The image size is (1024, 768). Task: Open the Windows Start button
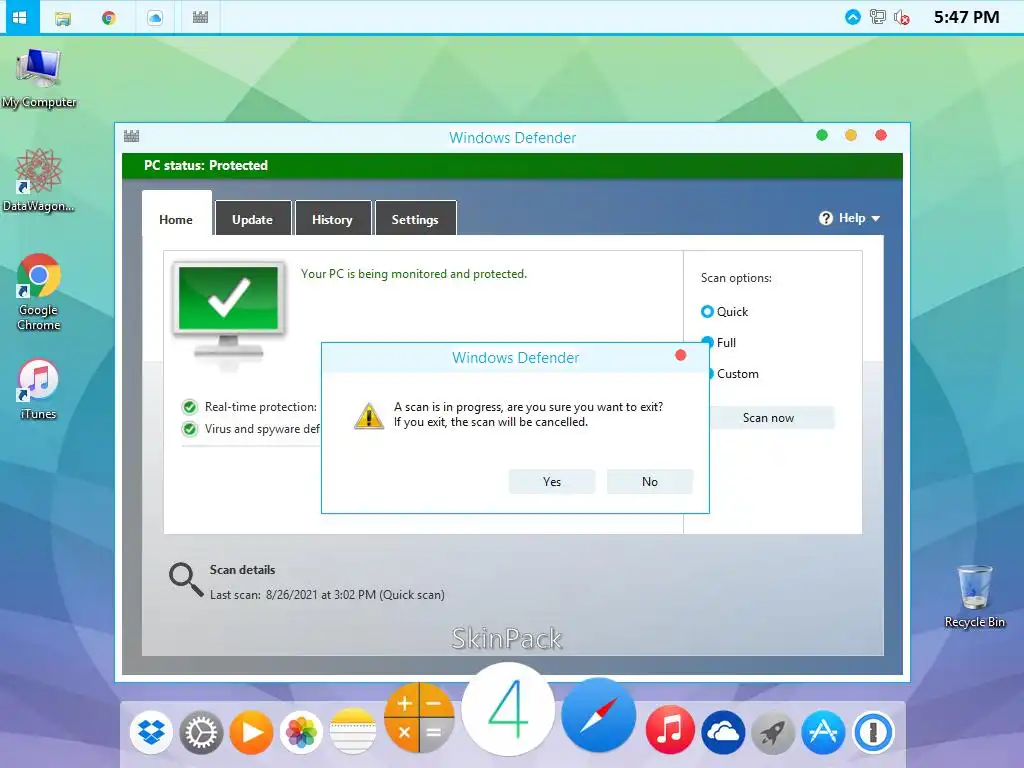[x=20, y=17]
